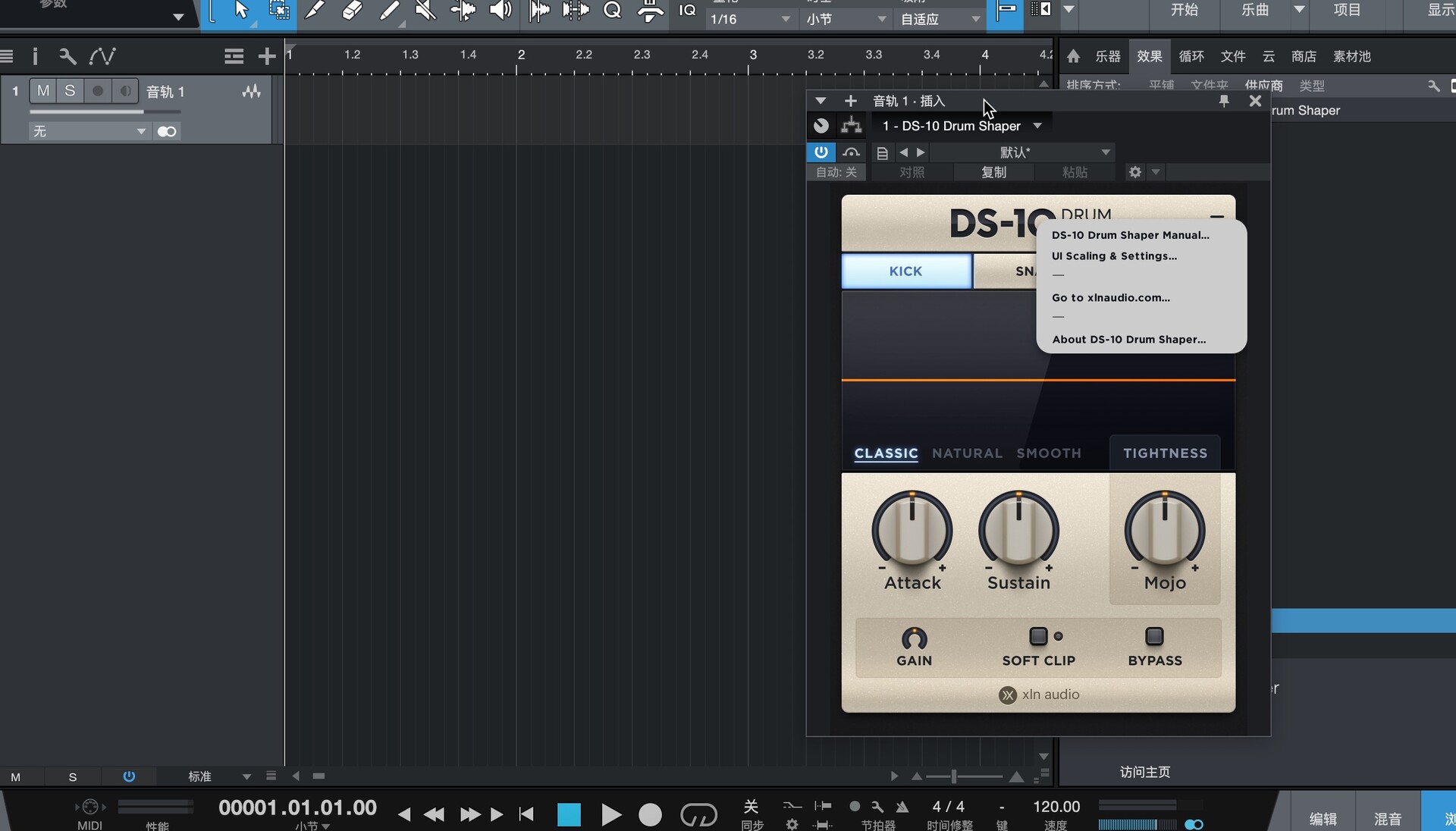Mute track 音轨 1

coord(43,91)
